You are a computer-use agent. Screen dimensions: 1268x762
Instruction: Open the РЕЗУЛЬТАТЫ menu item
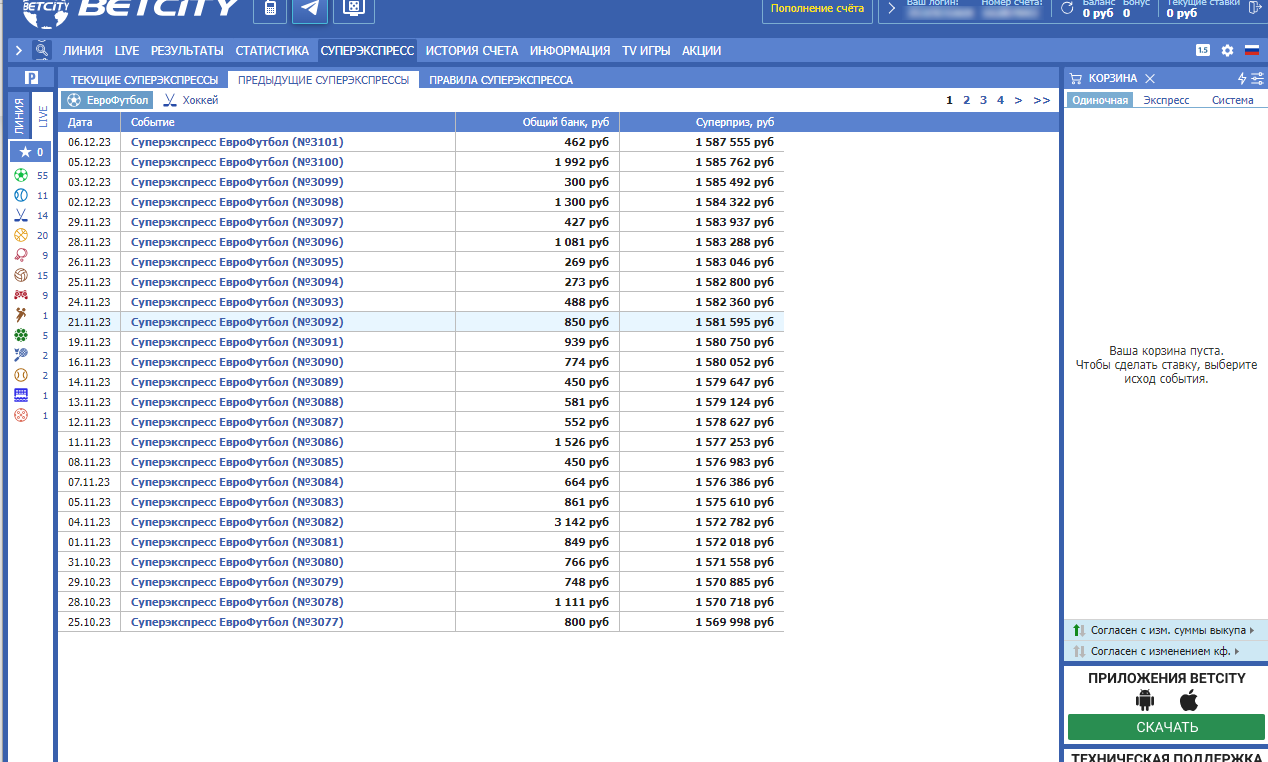pyautogui.click(x=187, y=50)
